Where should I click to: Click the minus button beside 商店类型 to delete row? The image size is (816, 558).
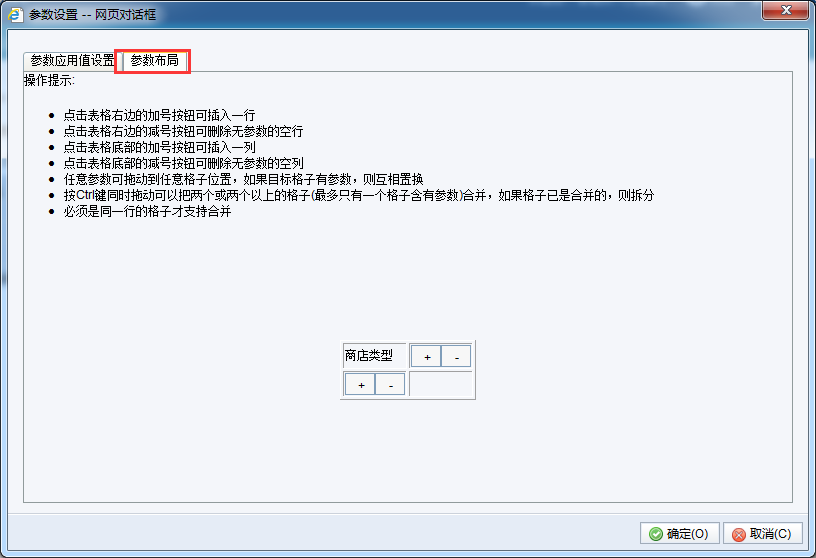tap(456, 357)
